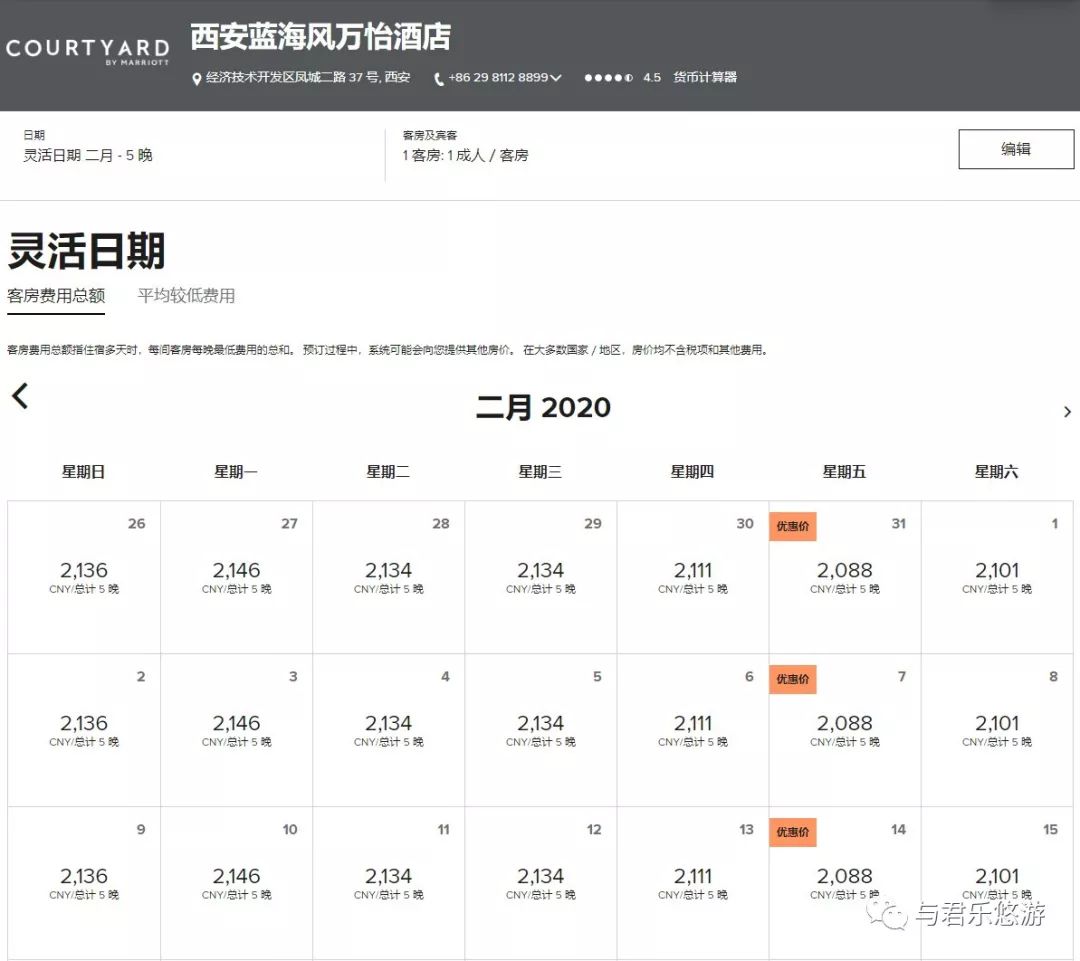Open the 4.5 rating dots review
This screenshot has width=1080, height=961.
click(x=608, y=78)
